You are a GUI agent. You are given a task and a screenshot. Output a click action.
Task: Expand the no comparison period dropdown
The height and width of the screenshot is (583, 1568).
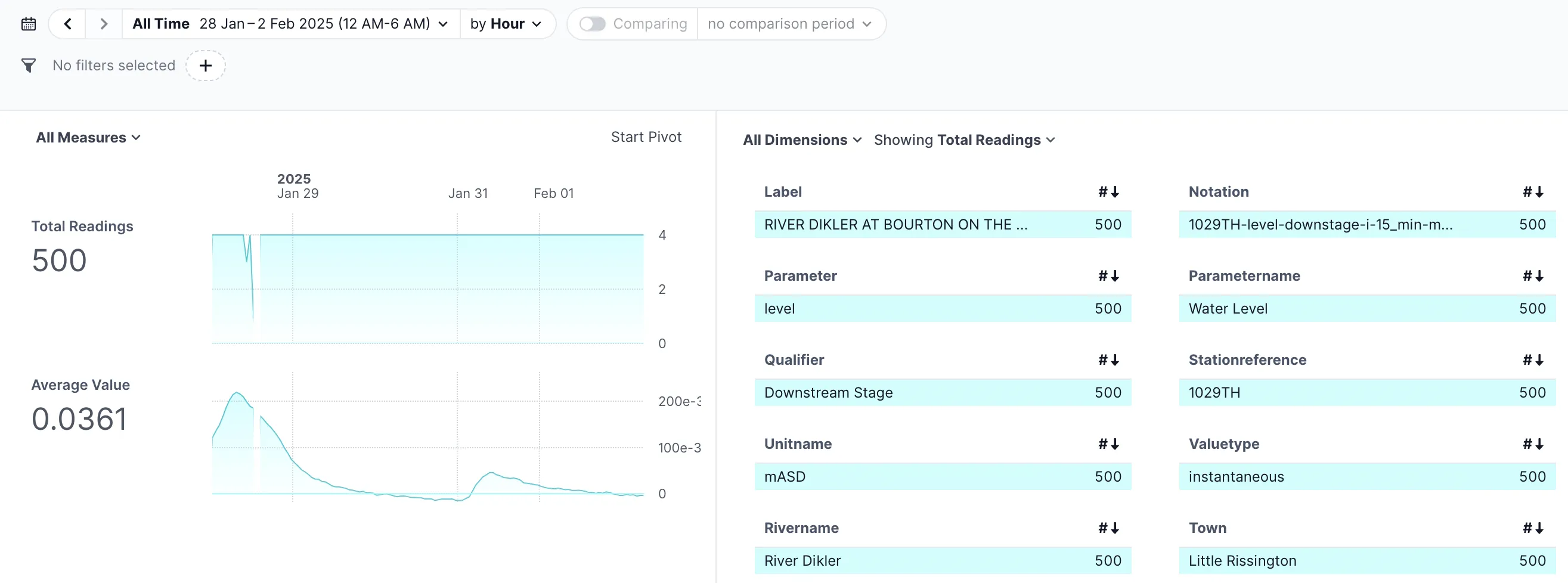tap(789, 24)
